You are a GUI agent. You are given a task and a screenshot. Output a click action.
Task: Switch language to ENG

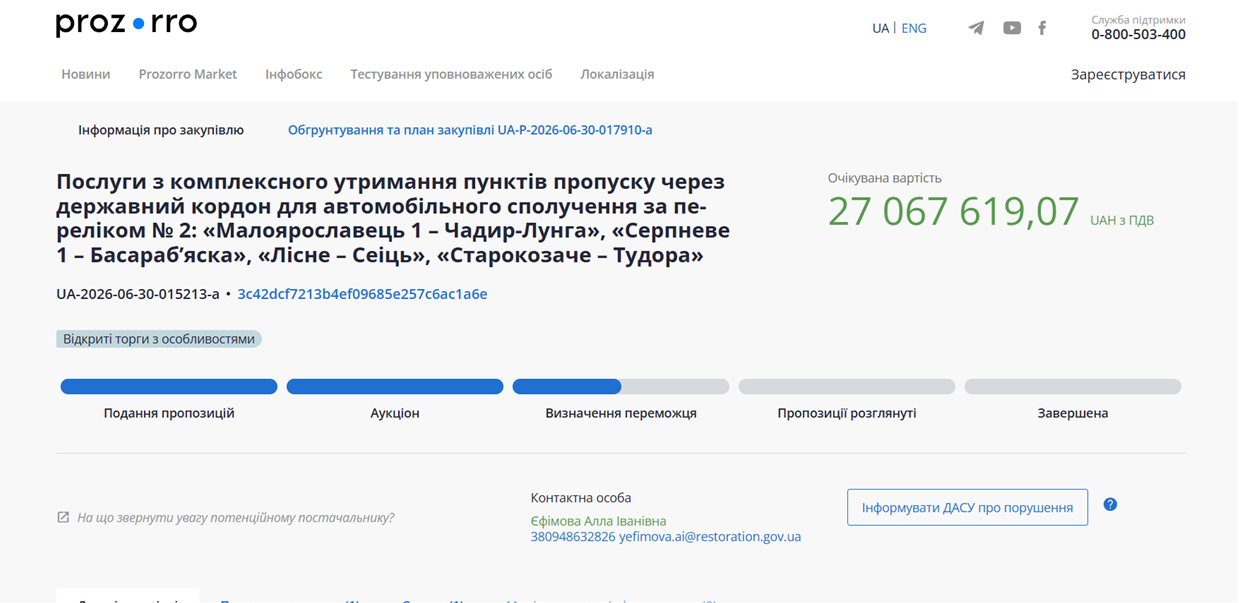914,28
